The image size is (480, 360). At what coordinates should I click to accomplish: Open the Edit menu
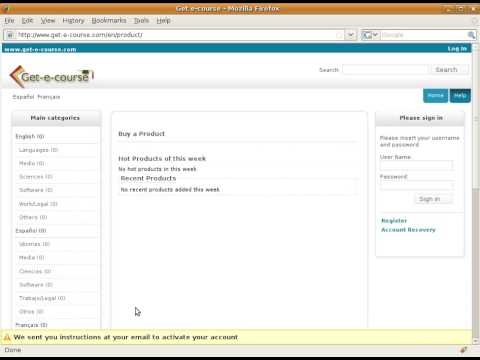[x=27, y=21]
